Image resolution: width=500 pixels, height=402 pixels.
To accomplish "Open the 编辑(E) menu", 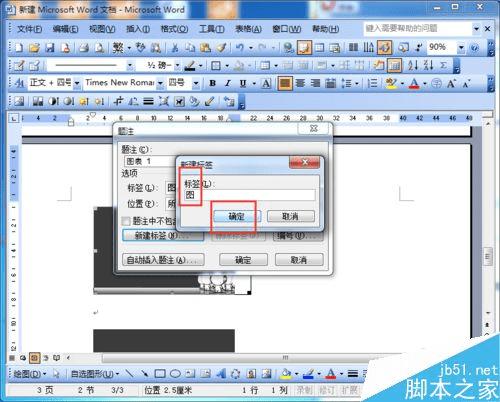I will tap(65, 29).
